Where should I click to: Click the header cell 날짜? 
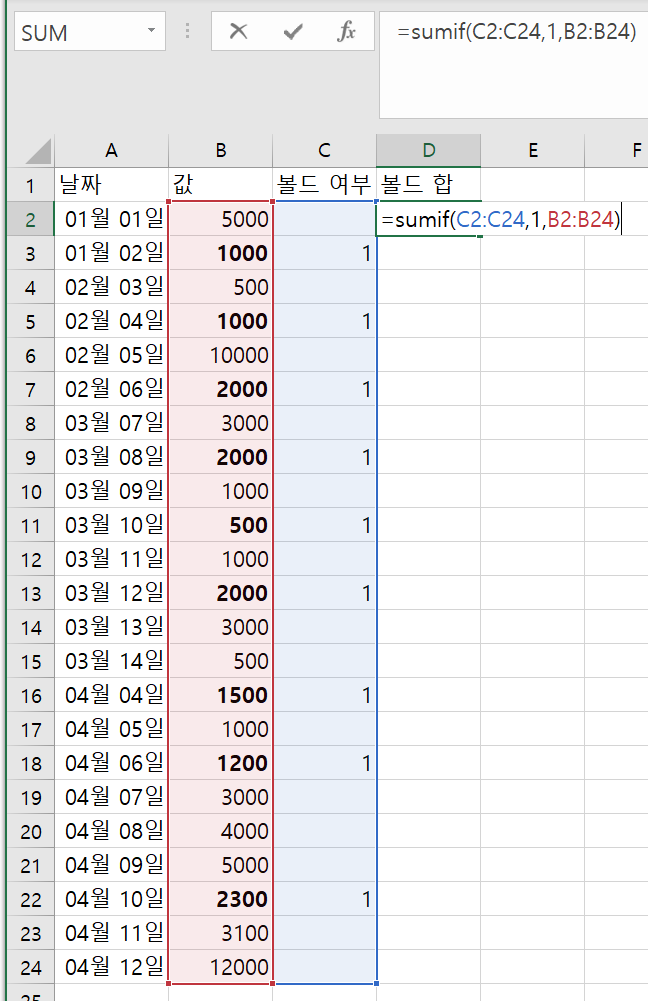point(111,185)
